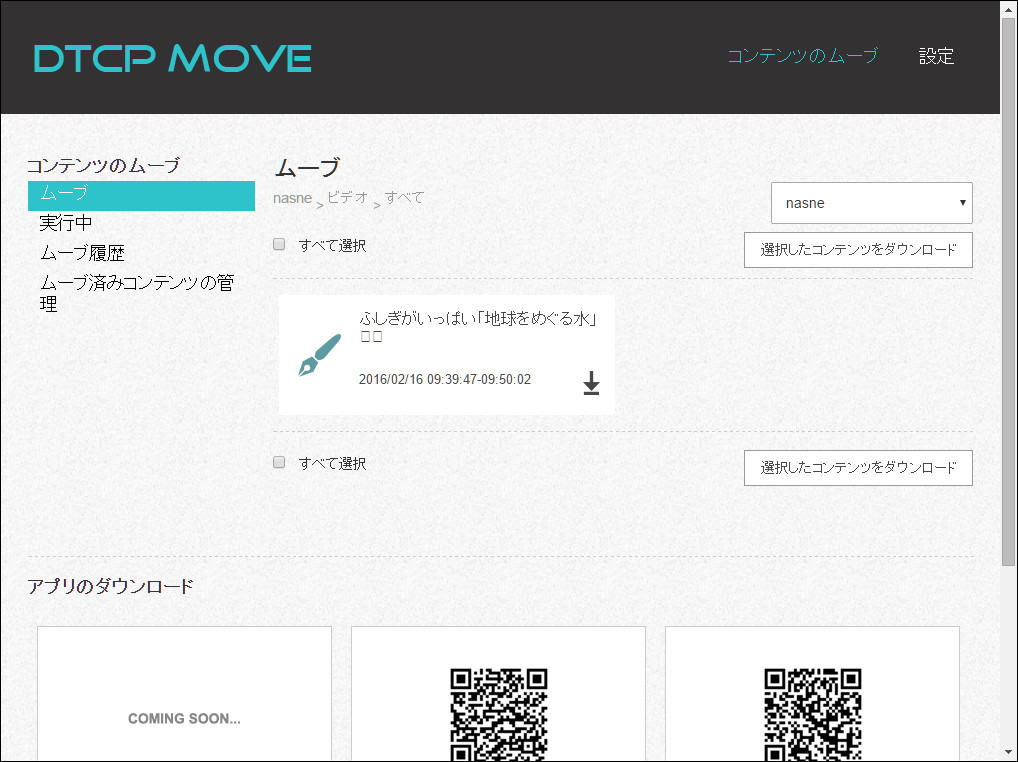The width and height of the screenshot is (1018, 762).
Task: Click the pen thumbnail icon of the recording
Action: click(320, 355)
